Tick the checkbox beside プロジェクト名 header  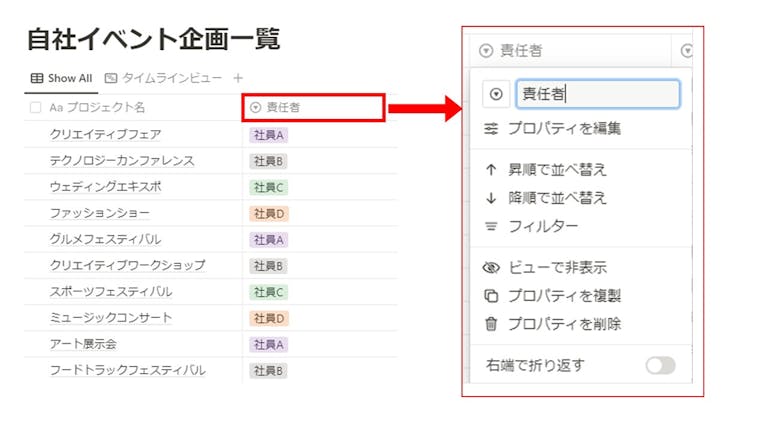coord(35,107)
